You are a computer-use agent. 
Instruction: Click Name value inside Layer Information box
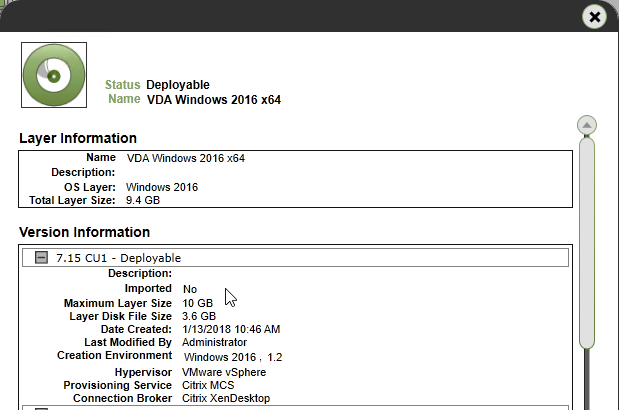[x=186, y=158]
